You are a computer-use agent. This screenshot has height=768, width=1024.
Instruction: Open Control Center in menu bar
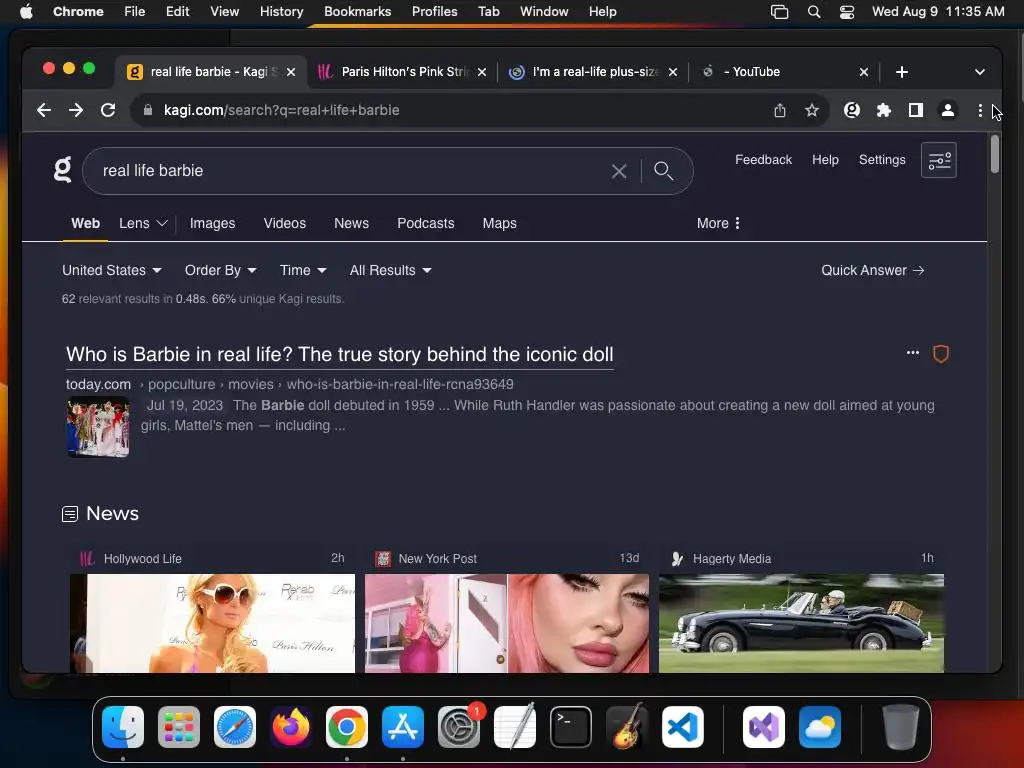coord(846,12)
